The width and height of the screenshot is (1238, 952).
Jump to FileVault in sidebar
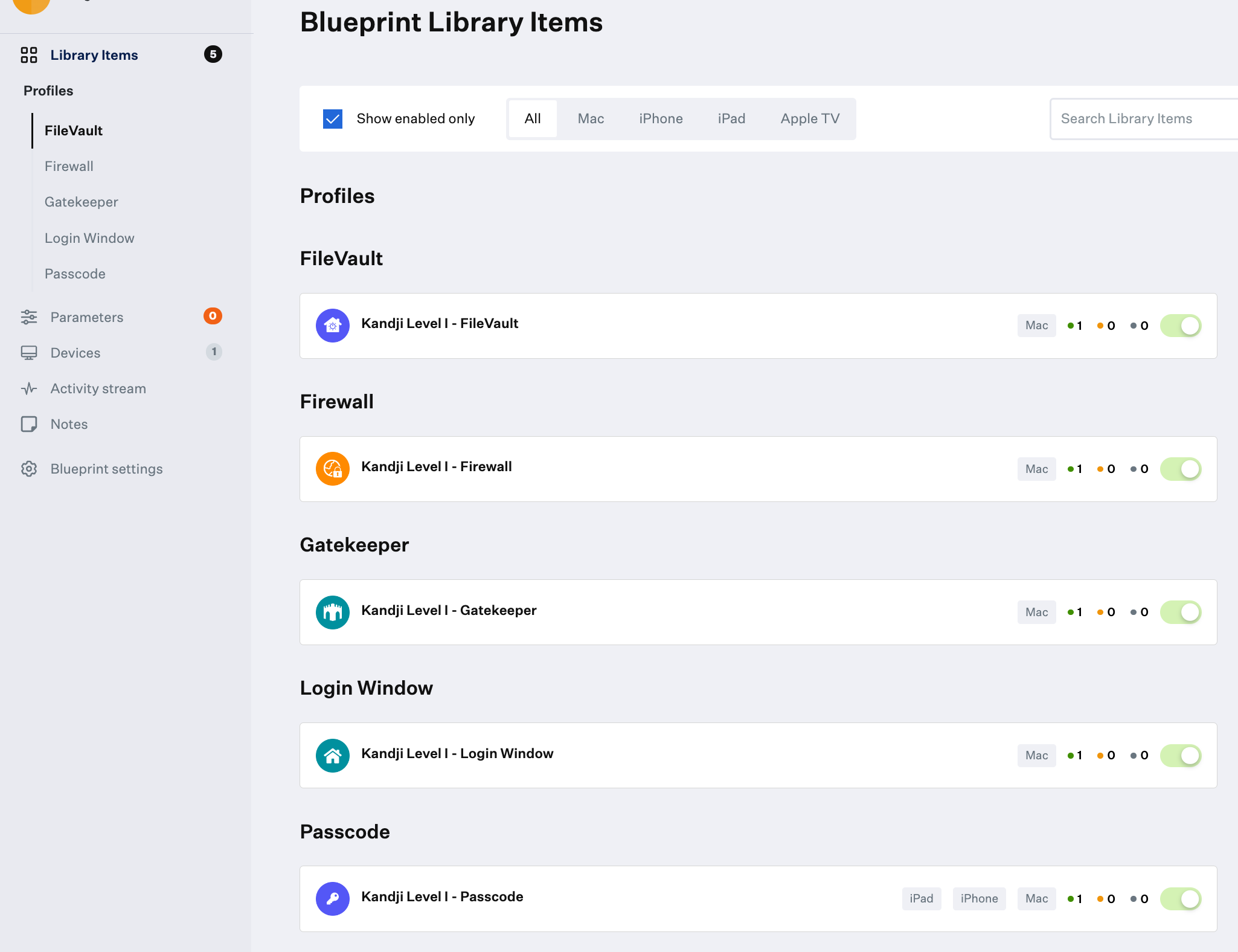(74, 130)
